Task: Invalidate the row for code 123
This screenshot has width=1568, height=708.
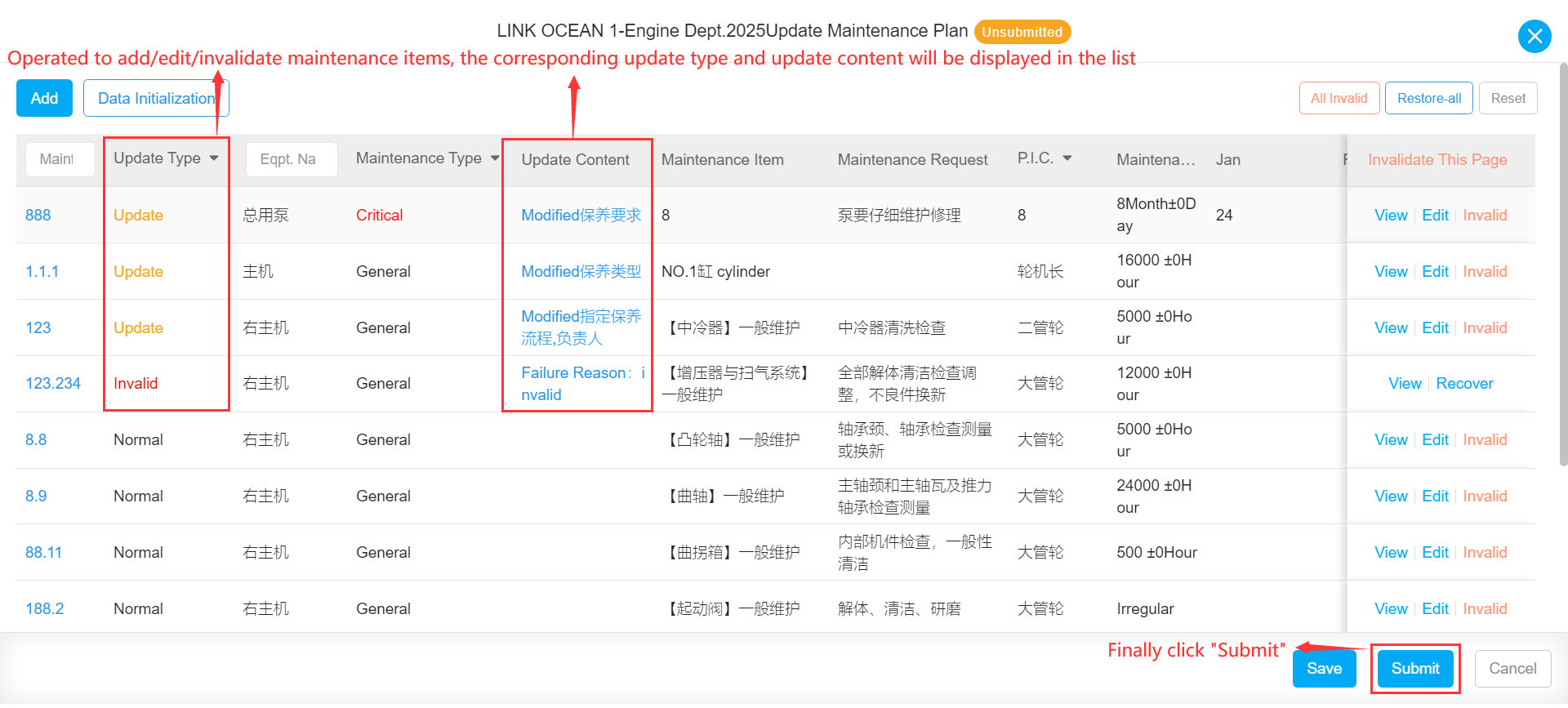Action: (1485, 328)
